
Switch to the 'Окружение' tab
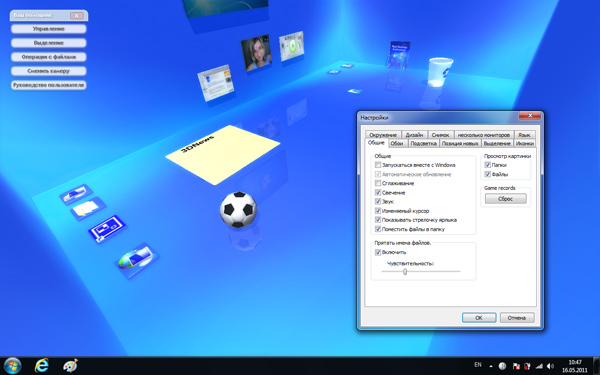click(x=383, y=135)
